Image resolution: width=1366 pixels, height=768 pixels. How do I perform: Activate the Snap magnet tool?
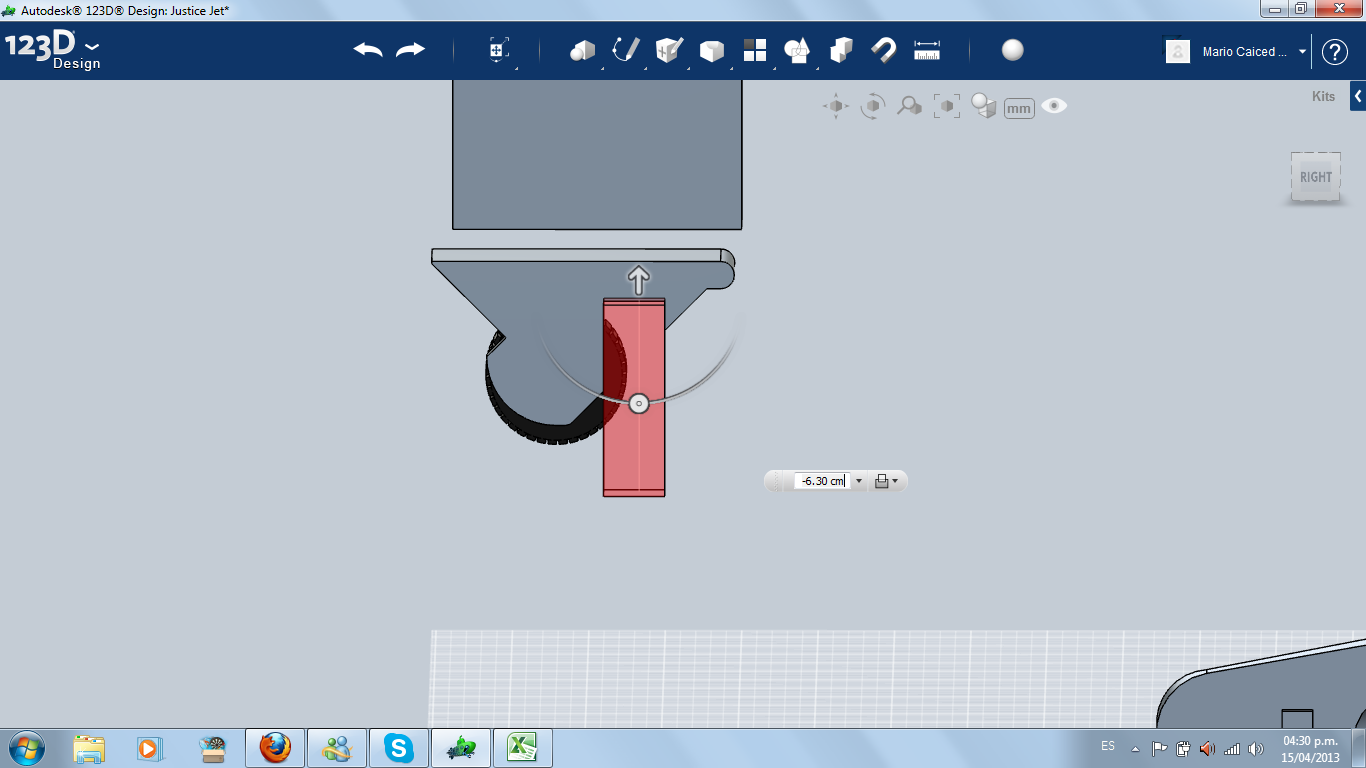tap(884, 50)
